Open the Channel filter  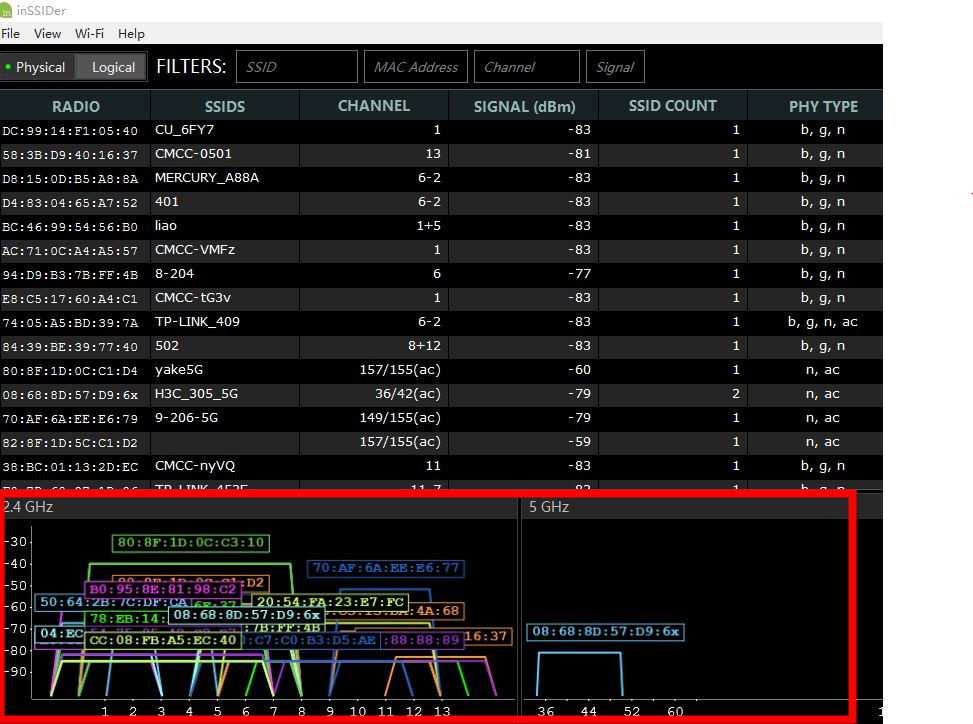pyautogui.click(x=526, y=67)
